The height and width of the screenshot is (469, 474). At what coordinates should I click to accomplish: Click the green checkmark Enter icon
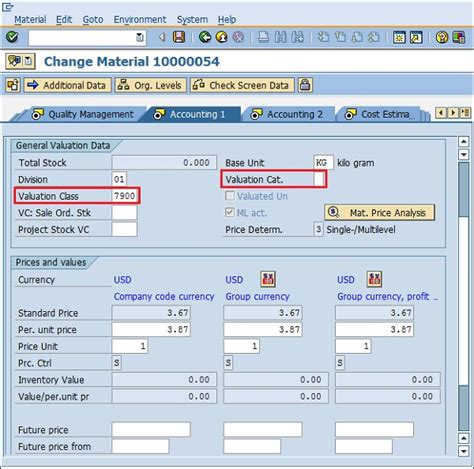pos(12,37)
